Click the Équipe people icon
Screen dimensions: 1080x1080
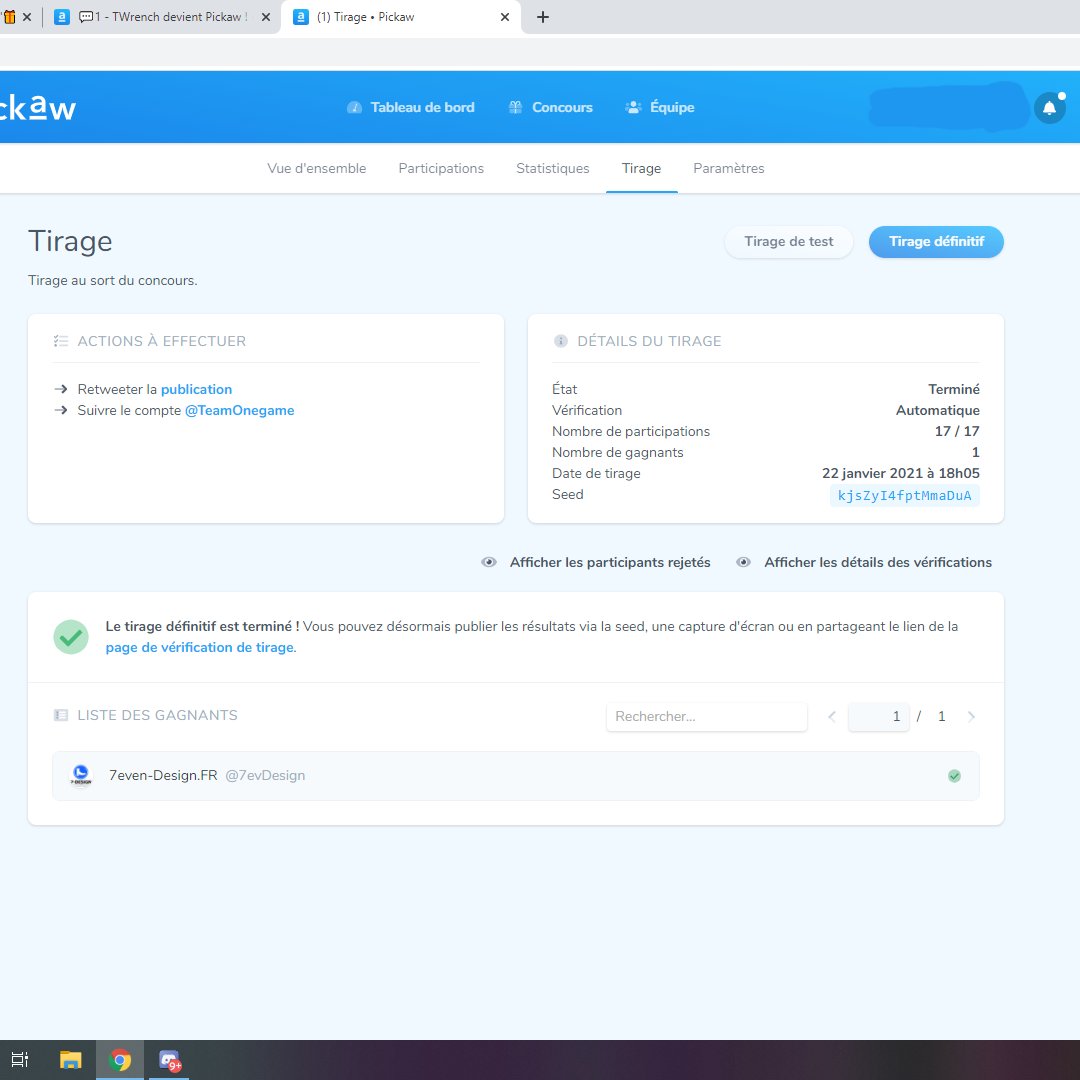tap(633, 107)
